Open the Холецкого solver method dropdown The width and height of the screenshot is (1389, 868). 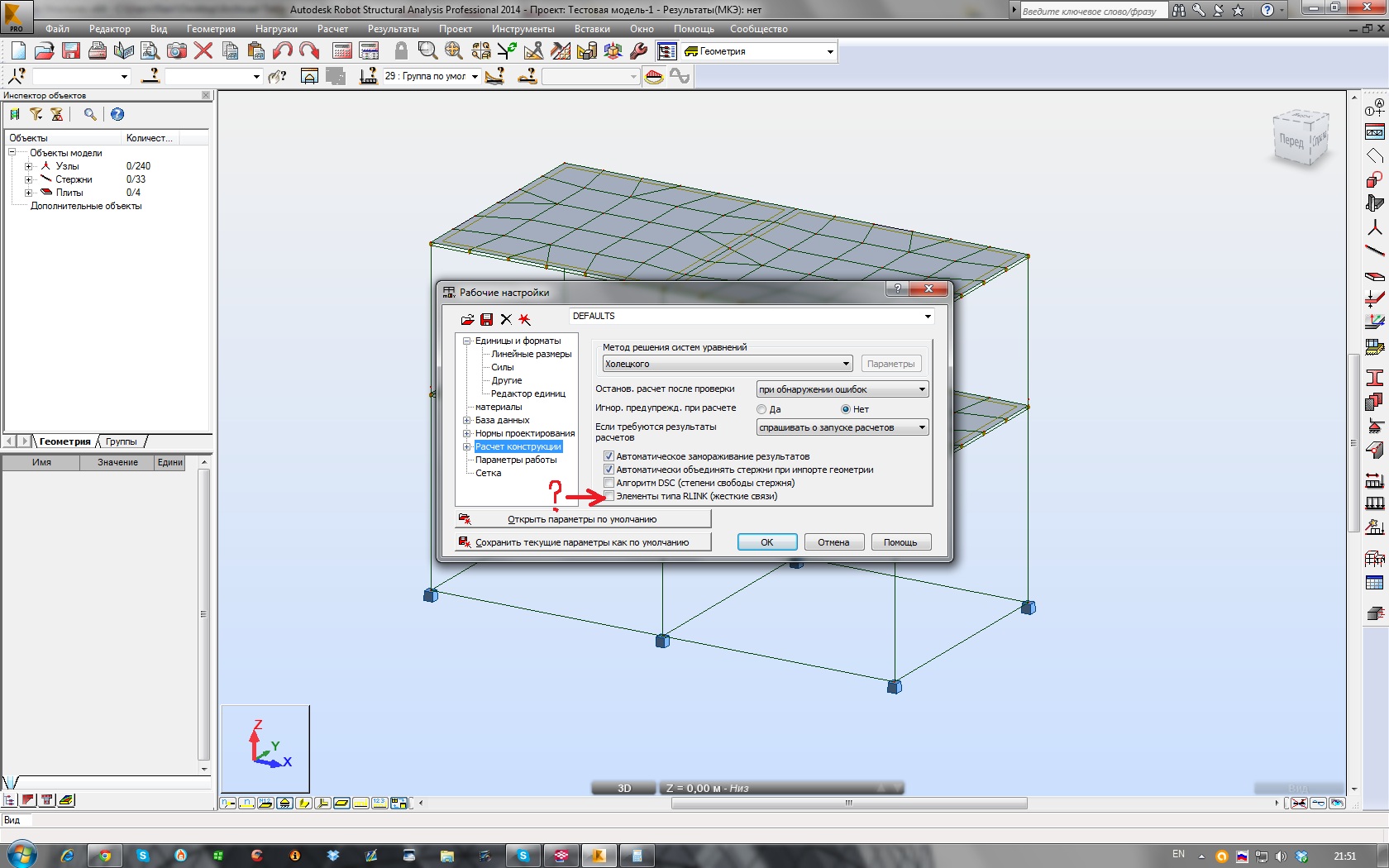tap(846, 364)
